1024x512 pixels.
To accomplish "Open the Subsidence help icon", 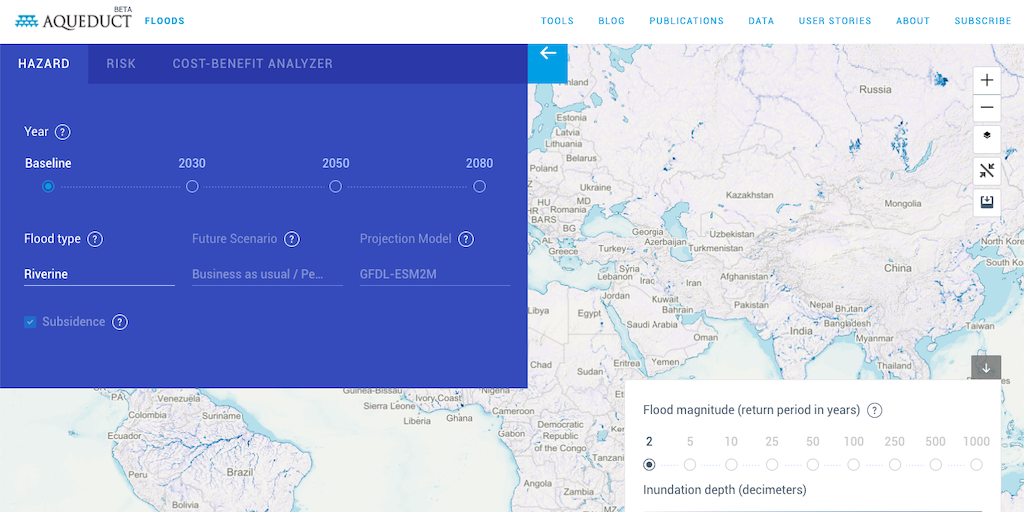I will coord(120,322).
